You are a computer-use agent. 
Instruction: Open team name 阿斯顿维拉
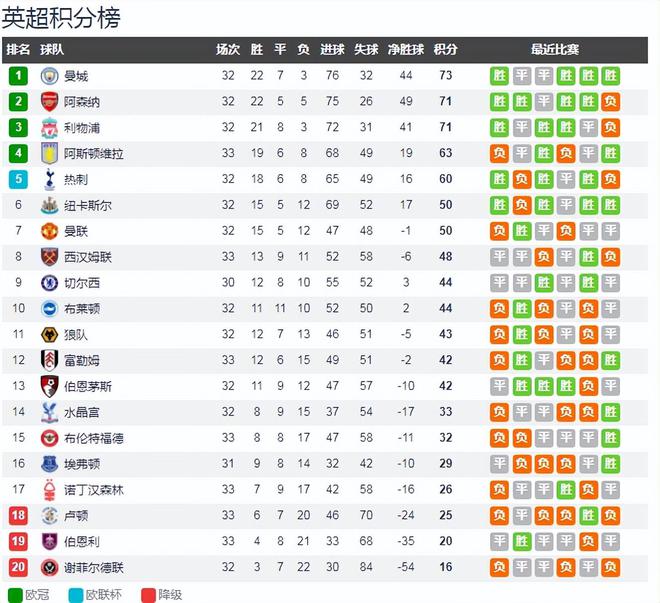point(93,154)
